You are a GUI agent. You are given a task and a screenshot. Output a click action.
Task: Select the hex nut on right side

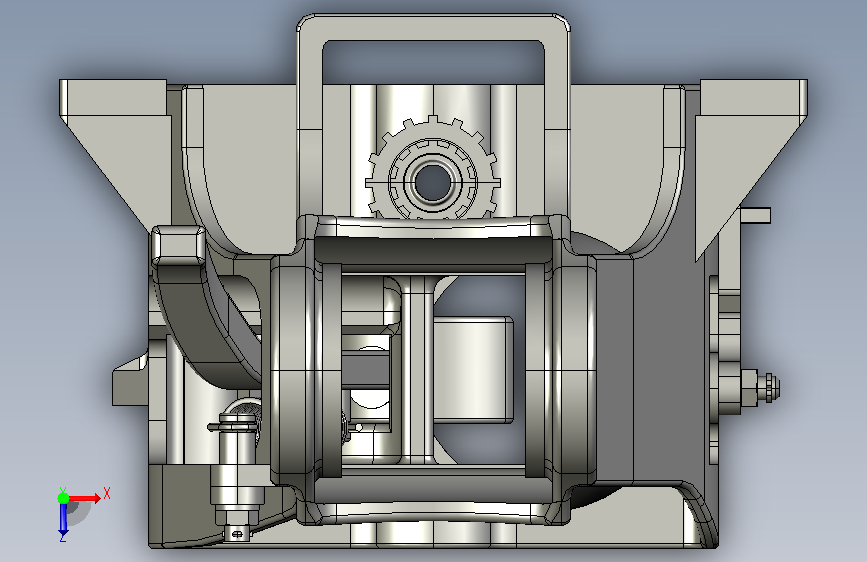pyautogui.click(x=769, y=387)
